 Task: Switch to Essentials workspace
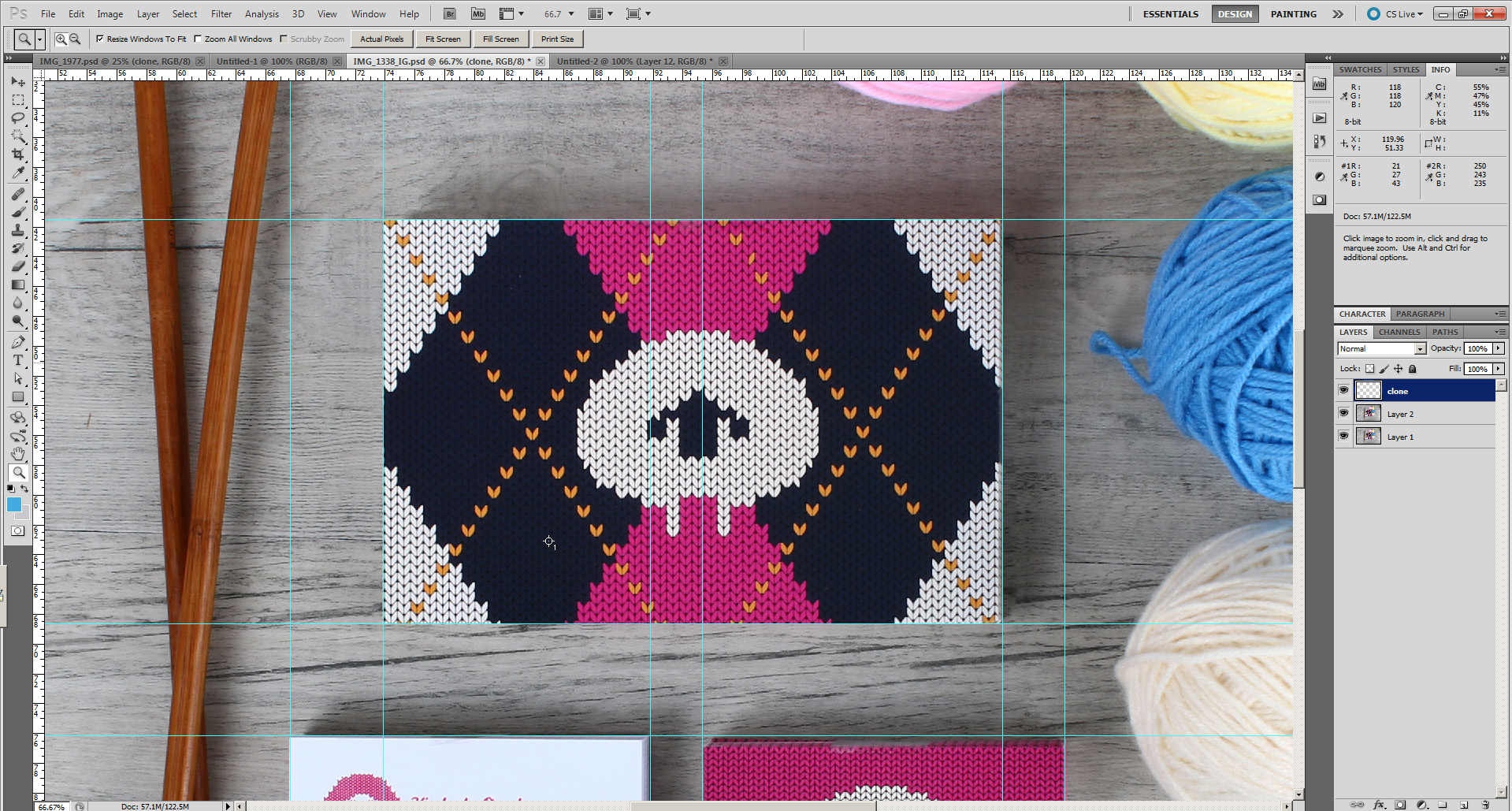click(x=1171, y=13)
